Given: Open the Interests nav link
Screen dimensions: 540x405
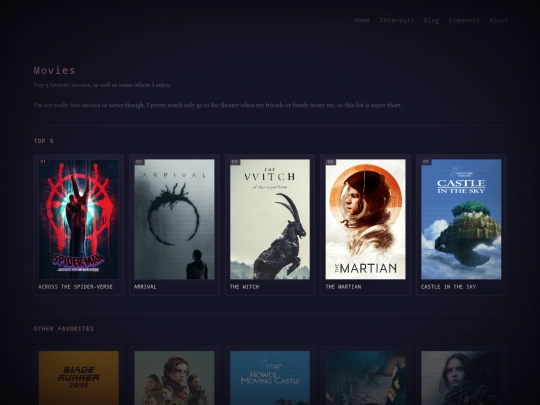Looking at the screenshot, I should coord(397,20).
